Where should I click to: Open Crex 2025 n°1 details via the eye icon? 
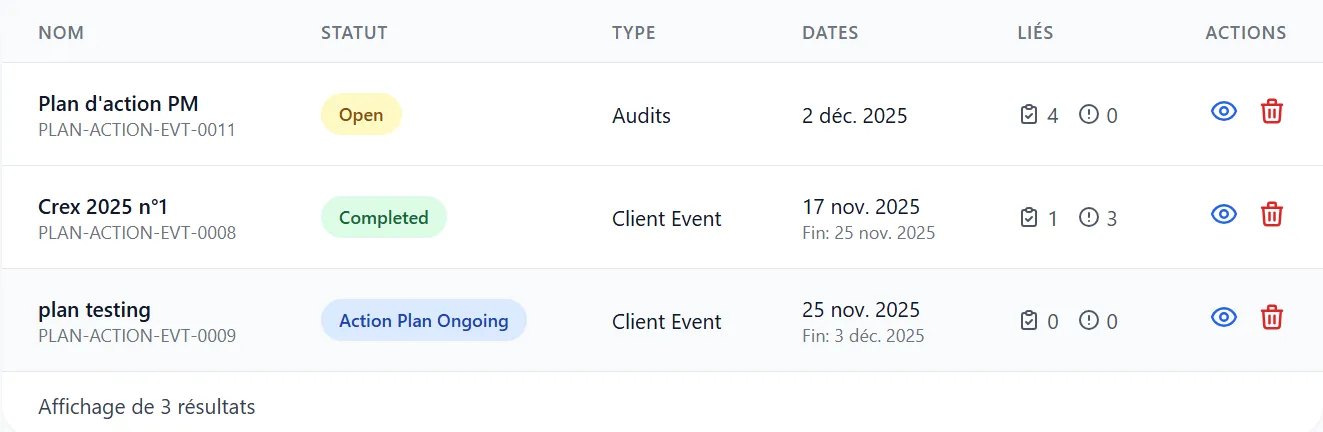(x=1224, y=214)
